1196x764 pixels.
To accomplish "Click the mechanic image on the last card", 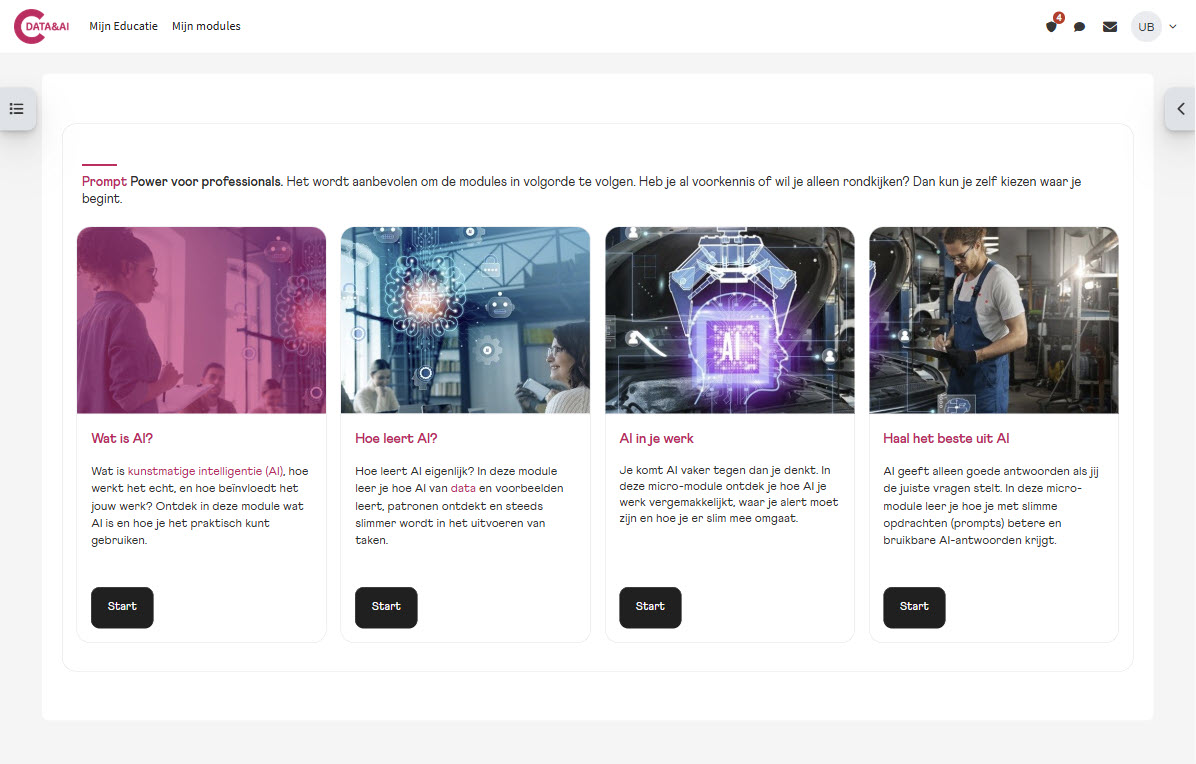I will 993,320.
